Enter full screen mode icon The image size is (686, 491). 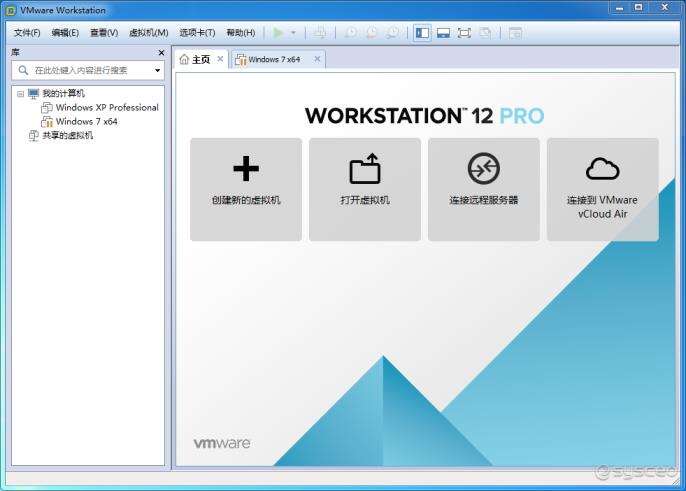(464, 33)
